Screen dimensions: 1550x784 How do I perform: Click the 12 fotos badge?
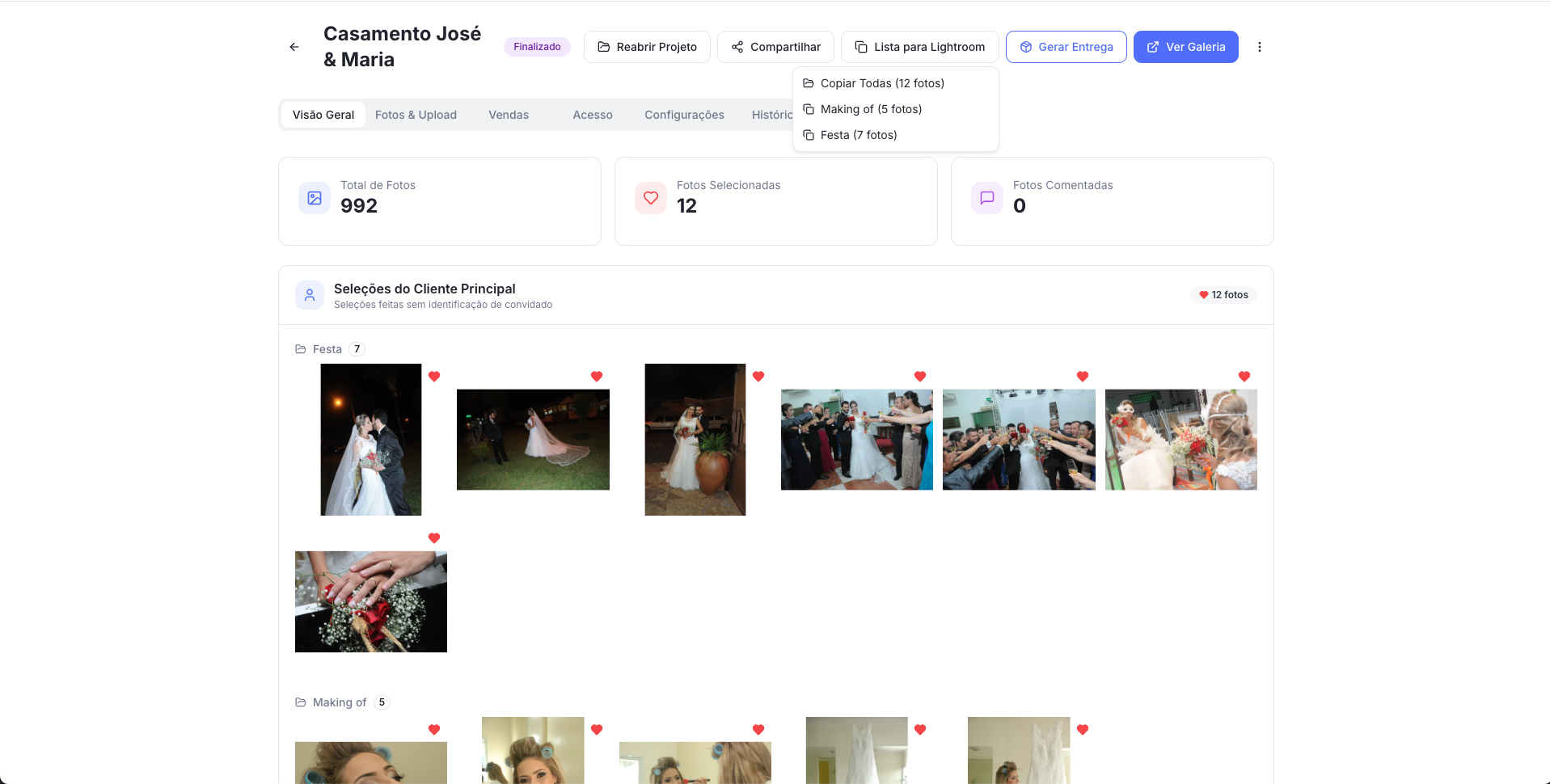[x=1223, y=295]
